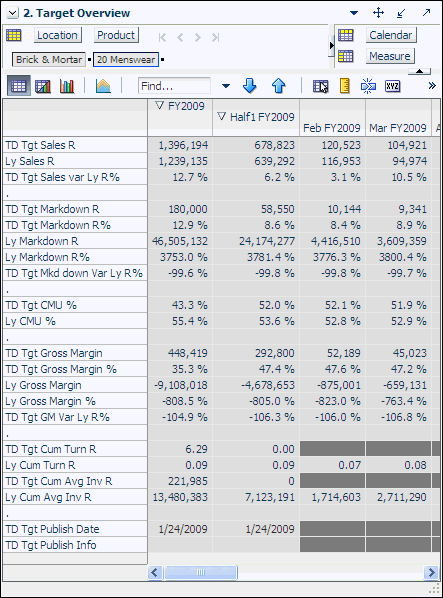The image size is (443, 598).
Task: Collapse the Half1 FY2009 column group
Action: click(x=222, y=116)
